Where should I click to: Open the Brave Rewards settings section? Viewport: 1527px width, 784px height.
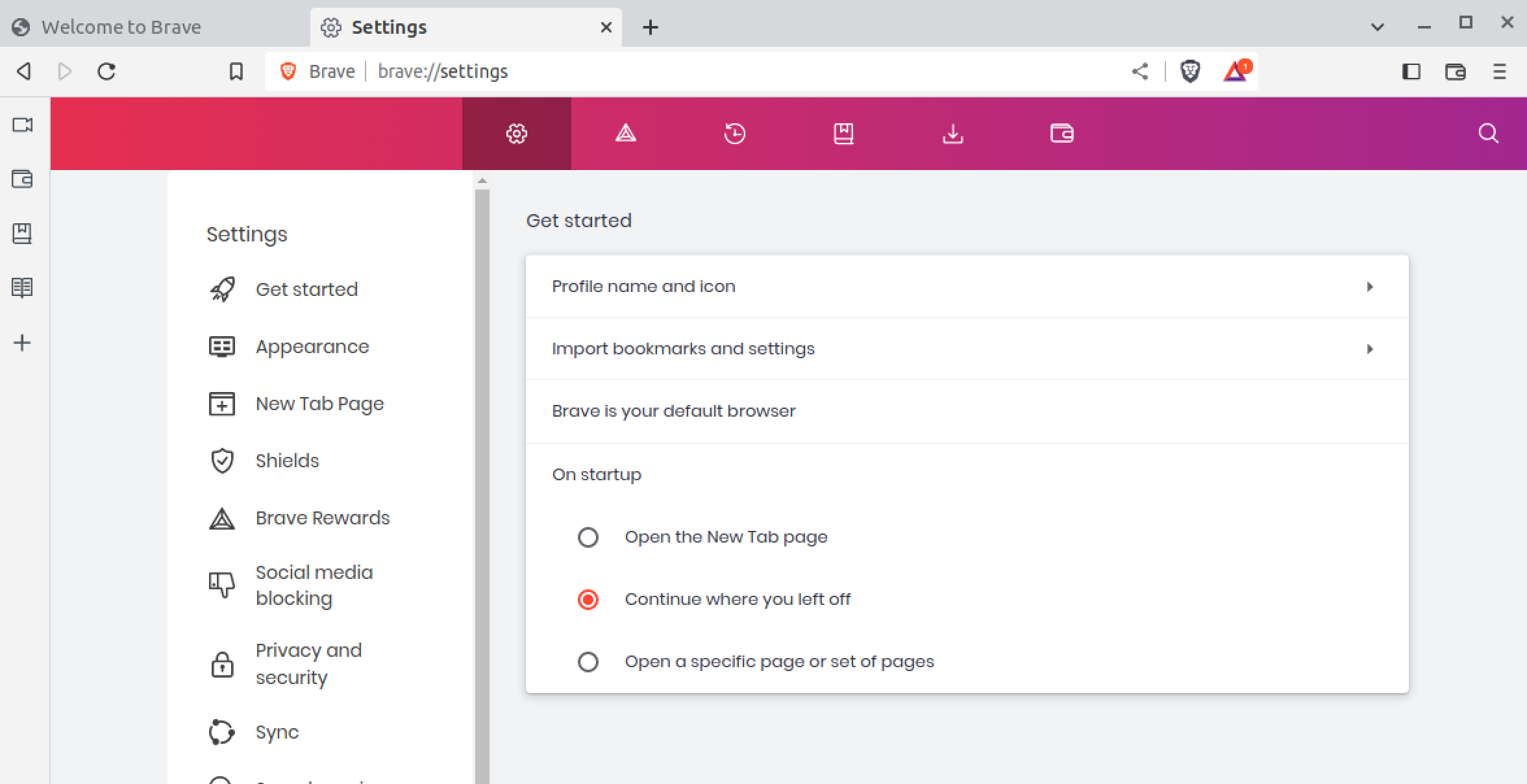coord(323,518)
